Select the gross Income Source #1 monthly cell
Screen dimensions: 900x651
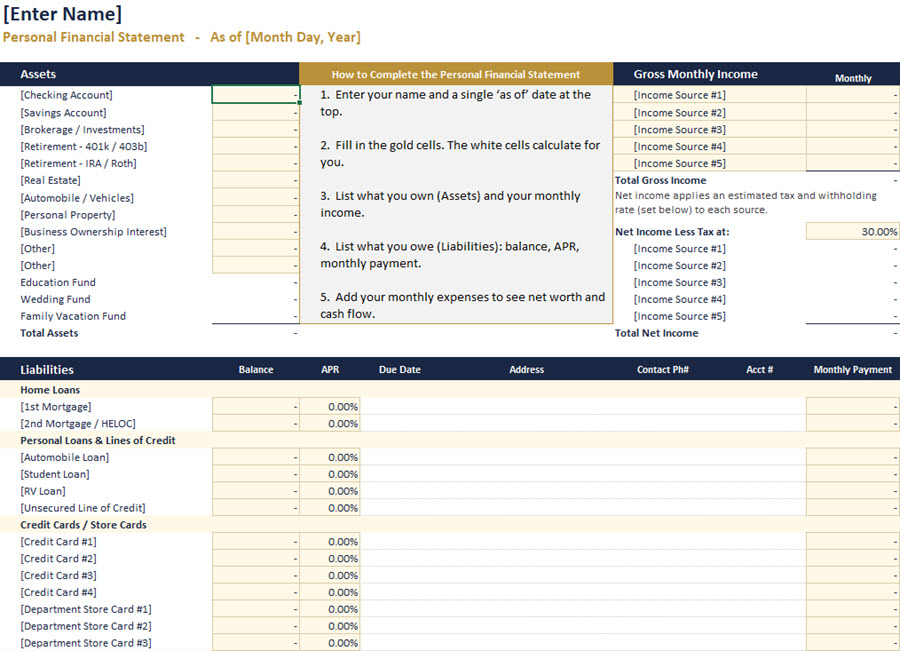[852, 95]
